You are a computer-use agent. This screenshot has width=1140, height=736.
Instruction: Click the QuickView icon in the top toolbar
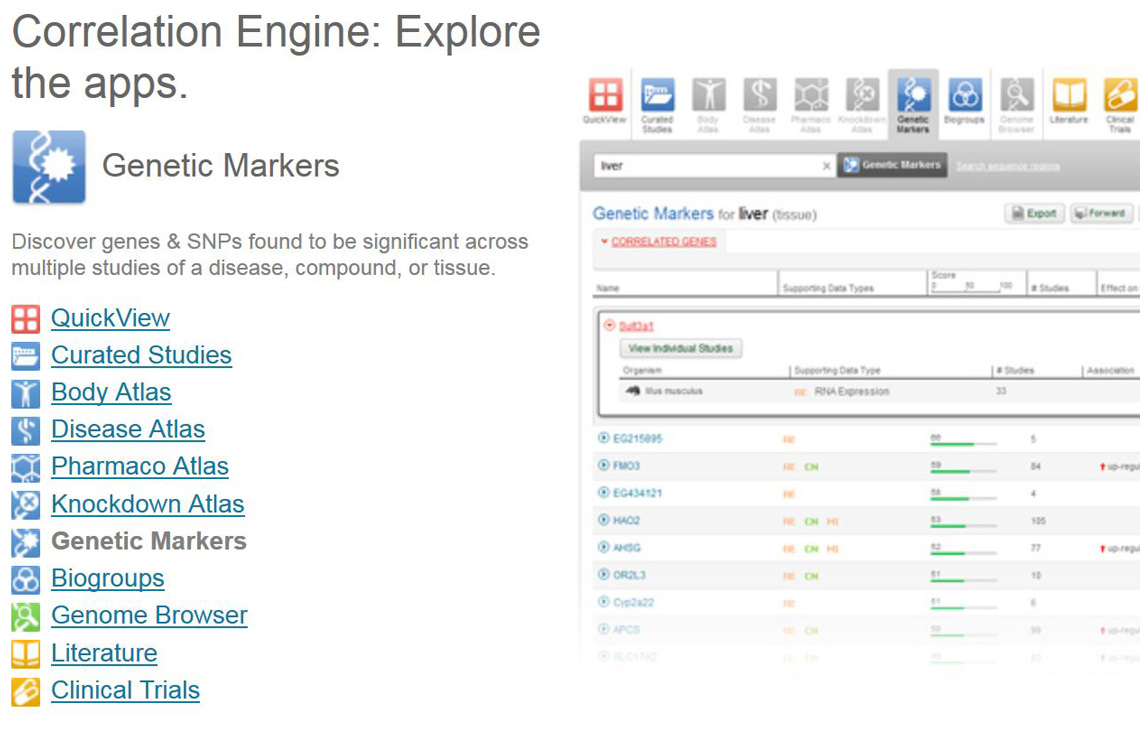tap(604, 96)
